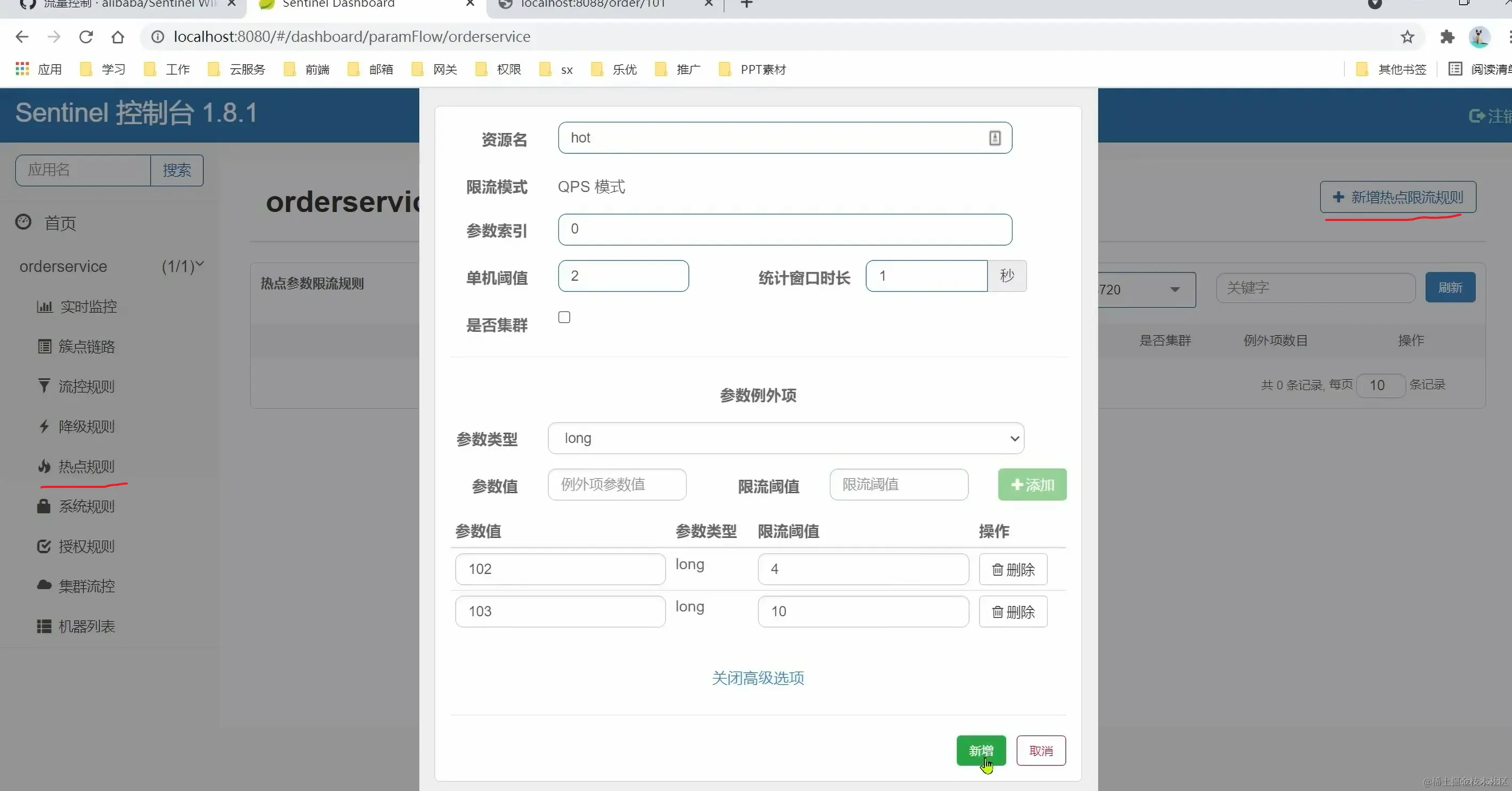The image size is (1512, 791).
Task: Enable the 是否集群 checkbox
Action: pyautogui.click(x=563, y=316)
